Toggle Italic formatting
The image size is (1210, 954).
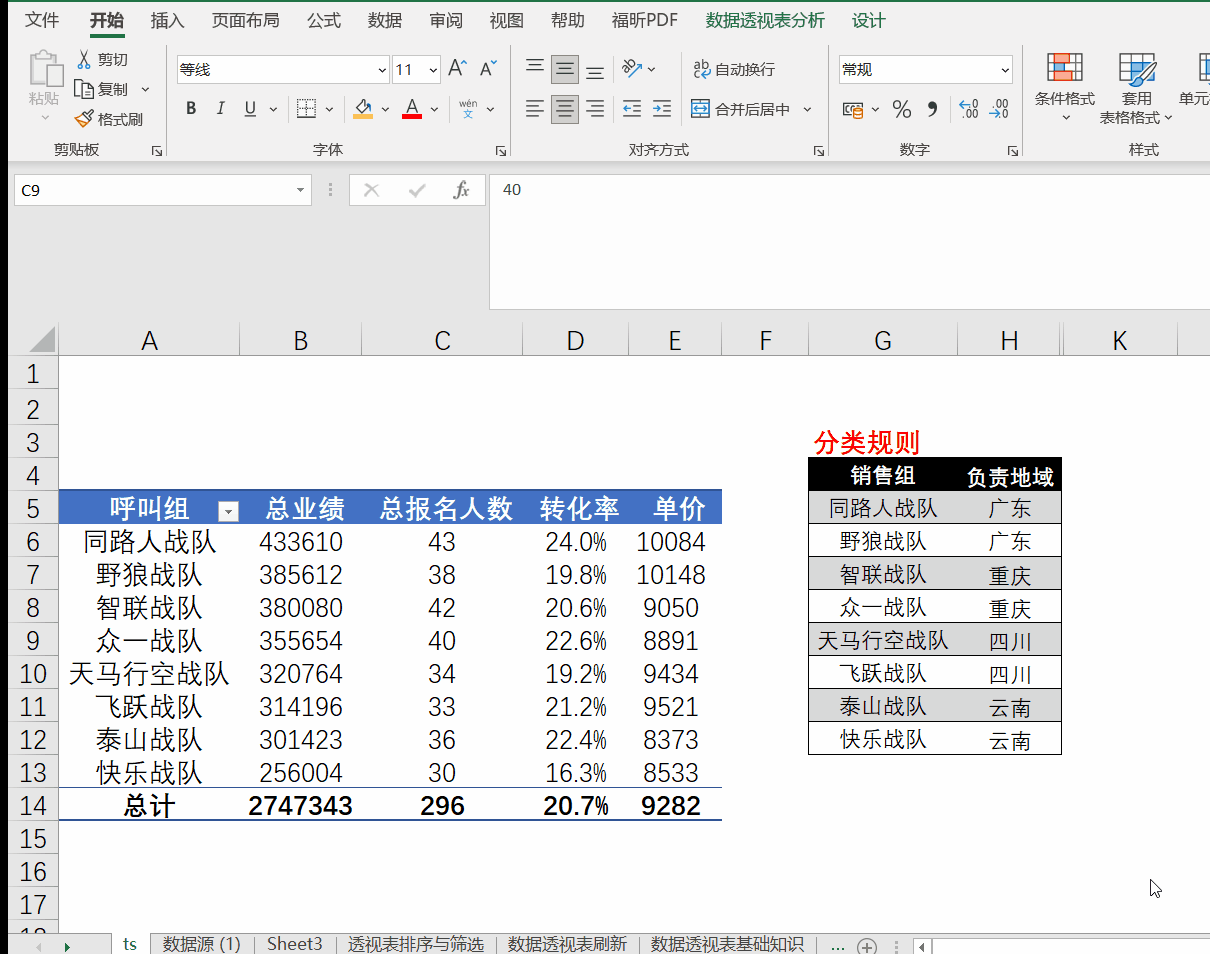click(x=221, y=109)
